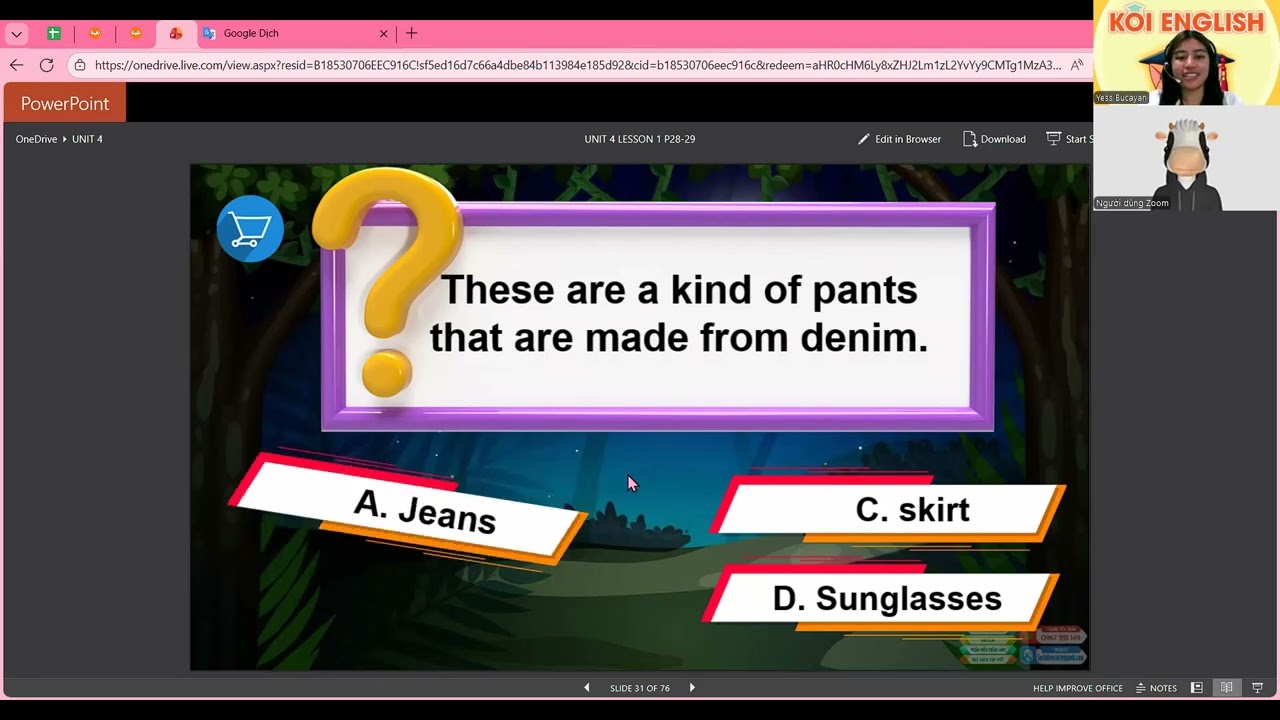The image size is (1280, 720).
Task: Close the Google Dịch tab
Action: (383, 33)
